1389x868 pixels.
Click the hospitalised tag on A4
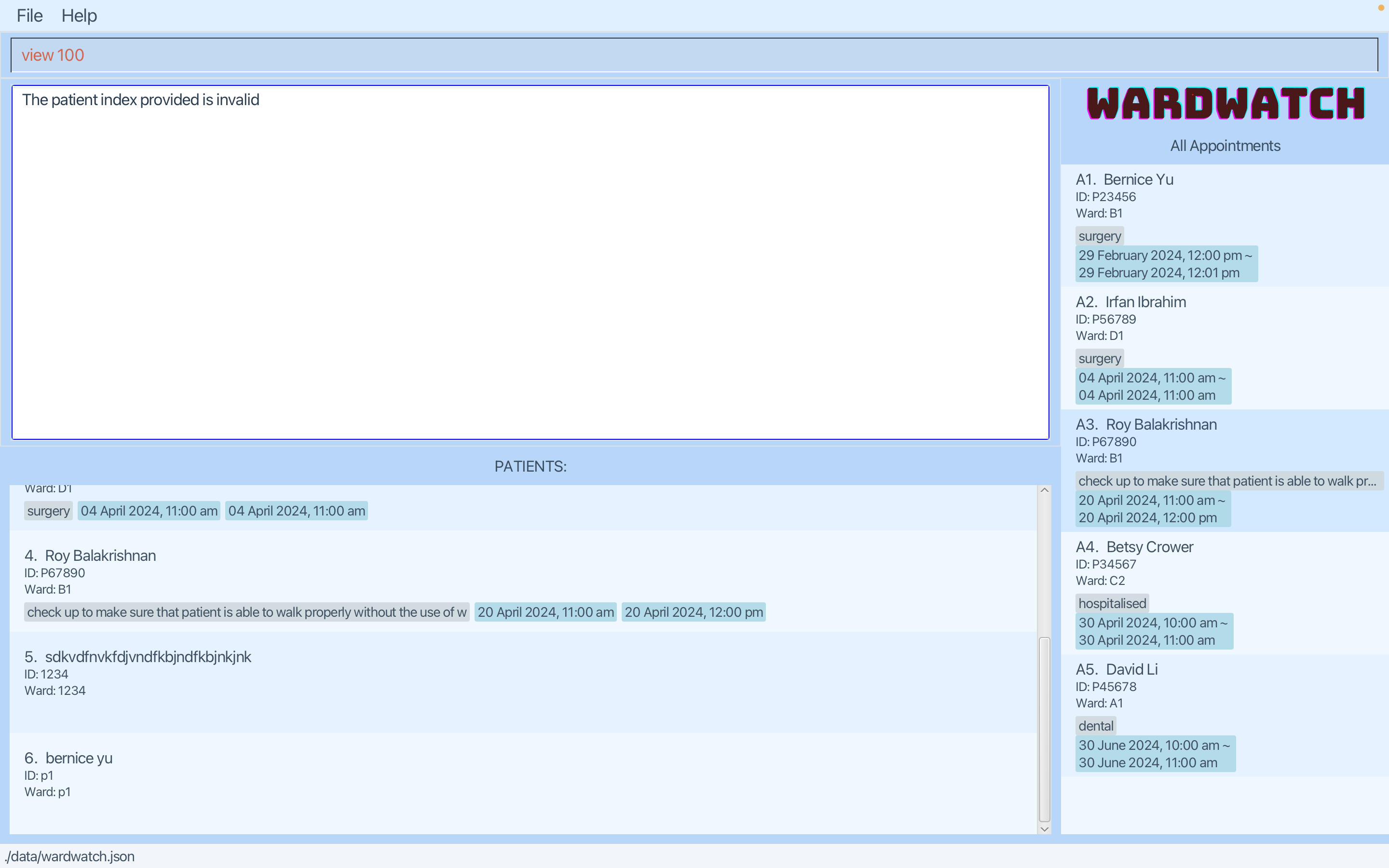coord(1112,603)
